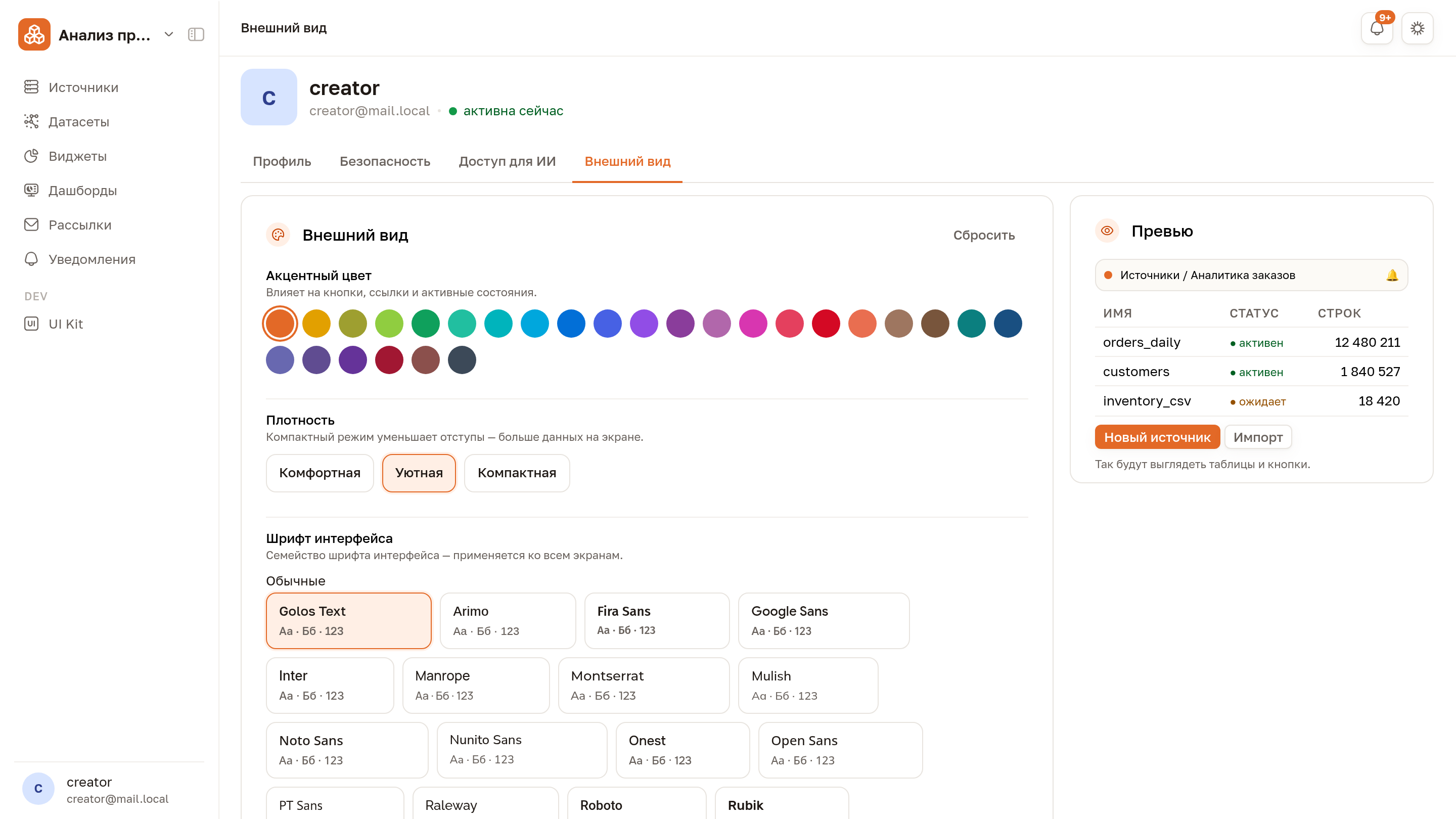Choose the Onest font card
This screenshot has height=819, width=1456.
683,750
